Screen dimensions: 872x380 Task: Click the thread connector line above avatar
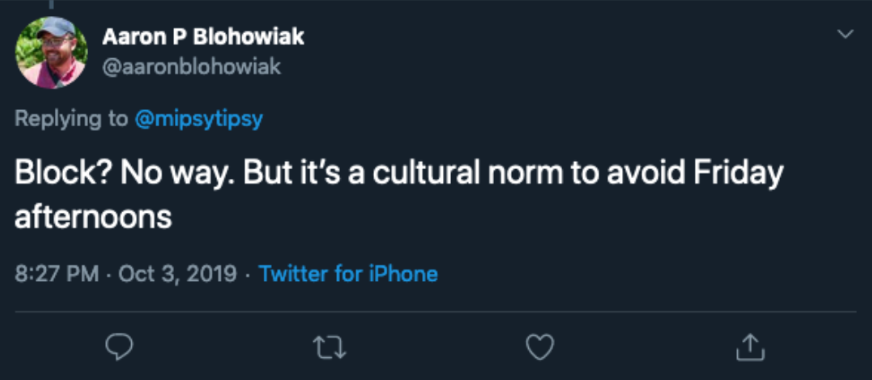point(51,4)
